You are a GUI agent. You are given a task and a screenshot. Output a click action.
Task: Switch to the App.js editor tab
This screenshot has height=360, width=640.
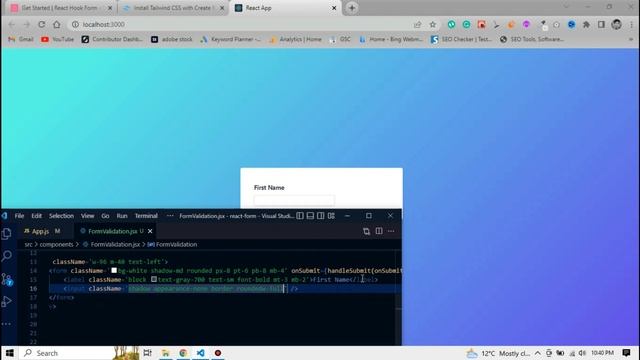click(x=41, y=231)
